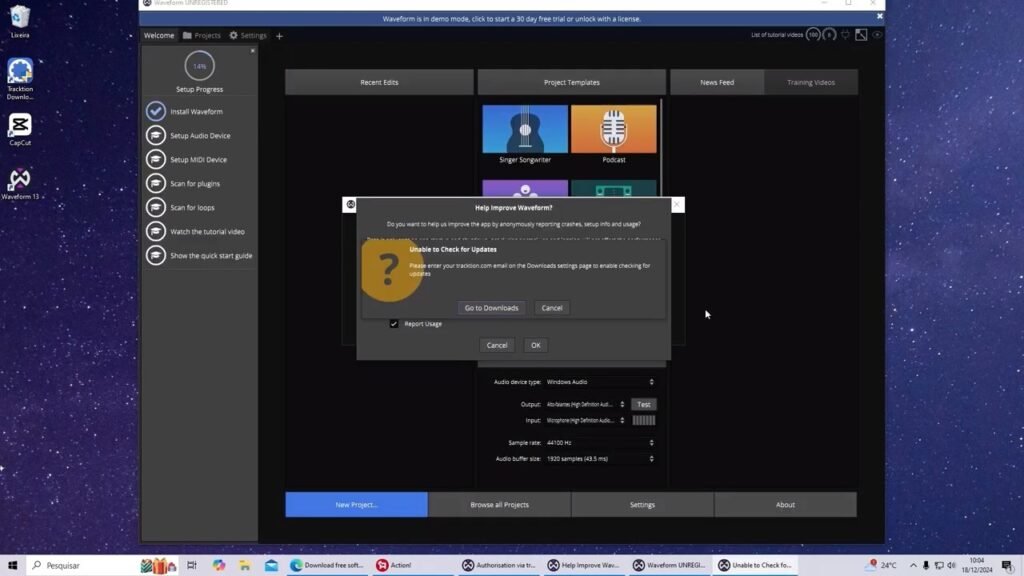This screenshot has height=576, width=1024.
Task: Click the circular meter showing 100
Action: pos(813,35)
